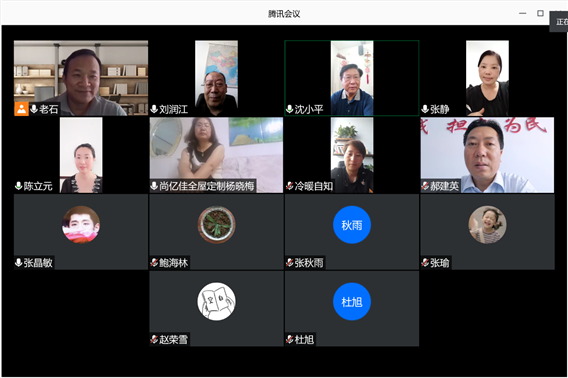Click 赵荣雪's book sketch avatar

tap(216, 302)
